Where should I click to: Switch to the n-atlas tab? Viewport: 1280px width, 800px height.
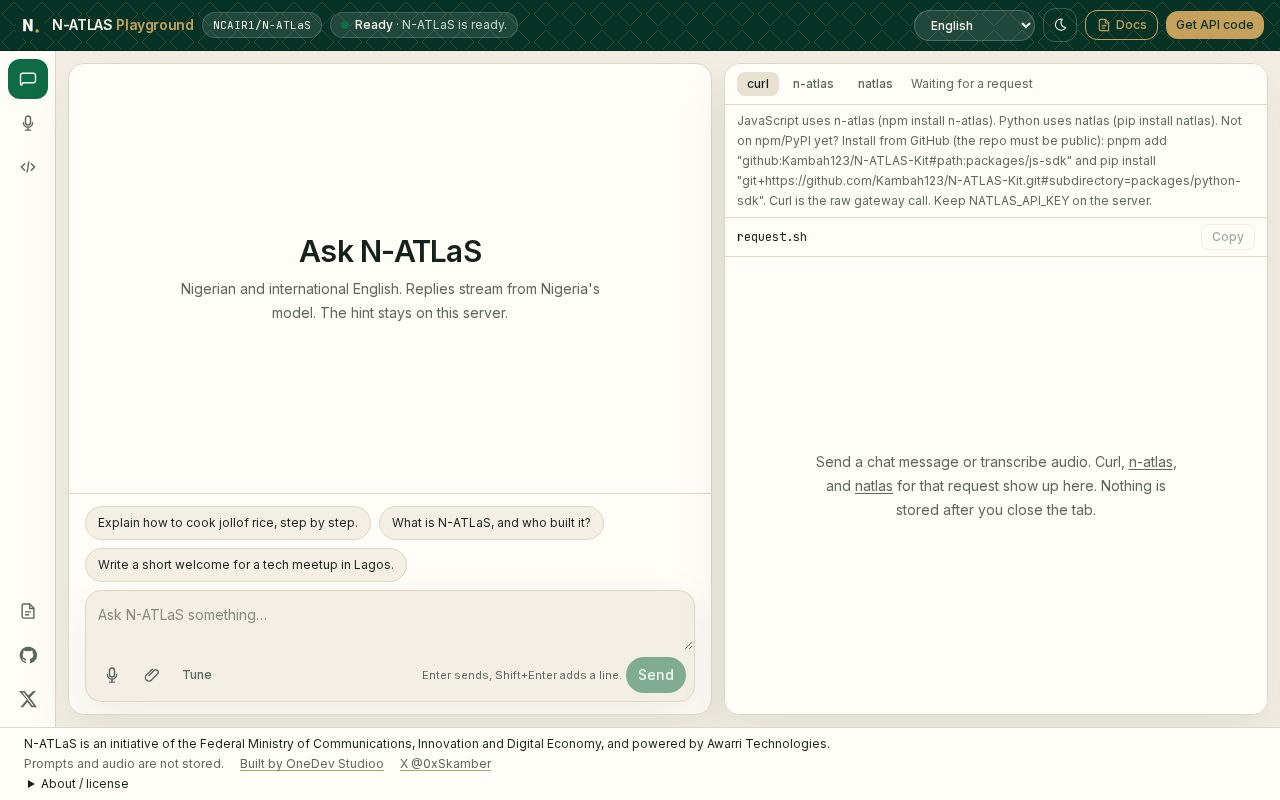(x=813, y=84)
